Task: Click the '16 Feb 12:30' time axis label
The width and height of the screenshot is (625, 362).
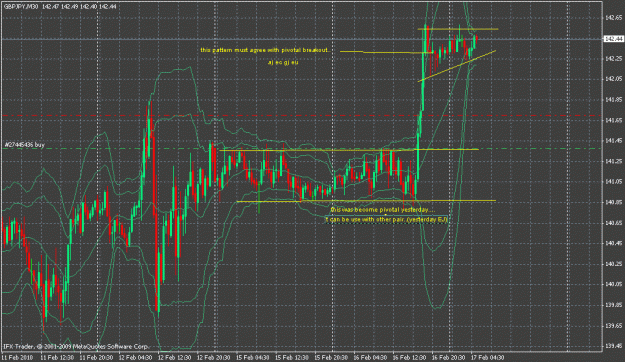Action: pos(409,358)
